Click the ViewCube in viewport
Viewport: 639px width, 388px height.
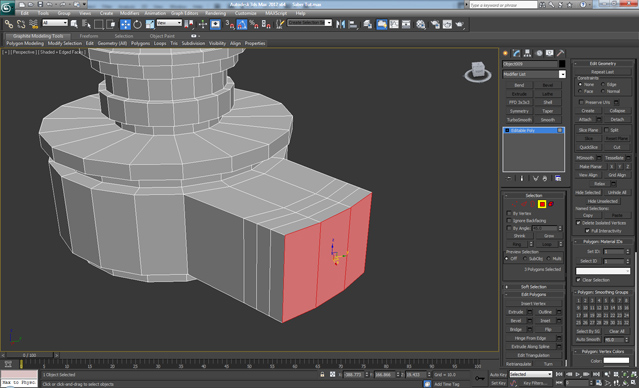[478, 71]
